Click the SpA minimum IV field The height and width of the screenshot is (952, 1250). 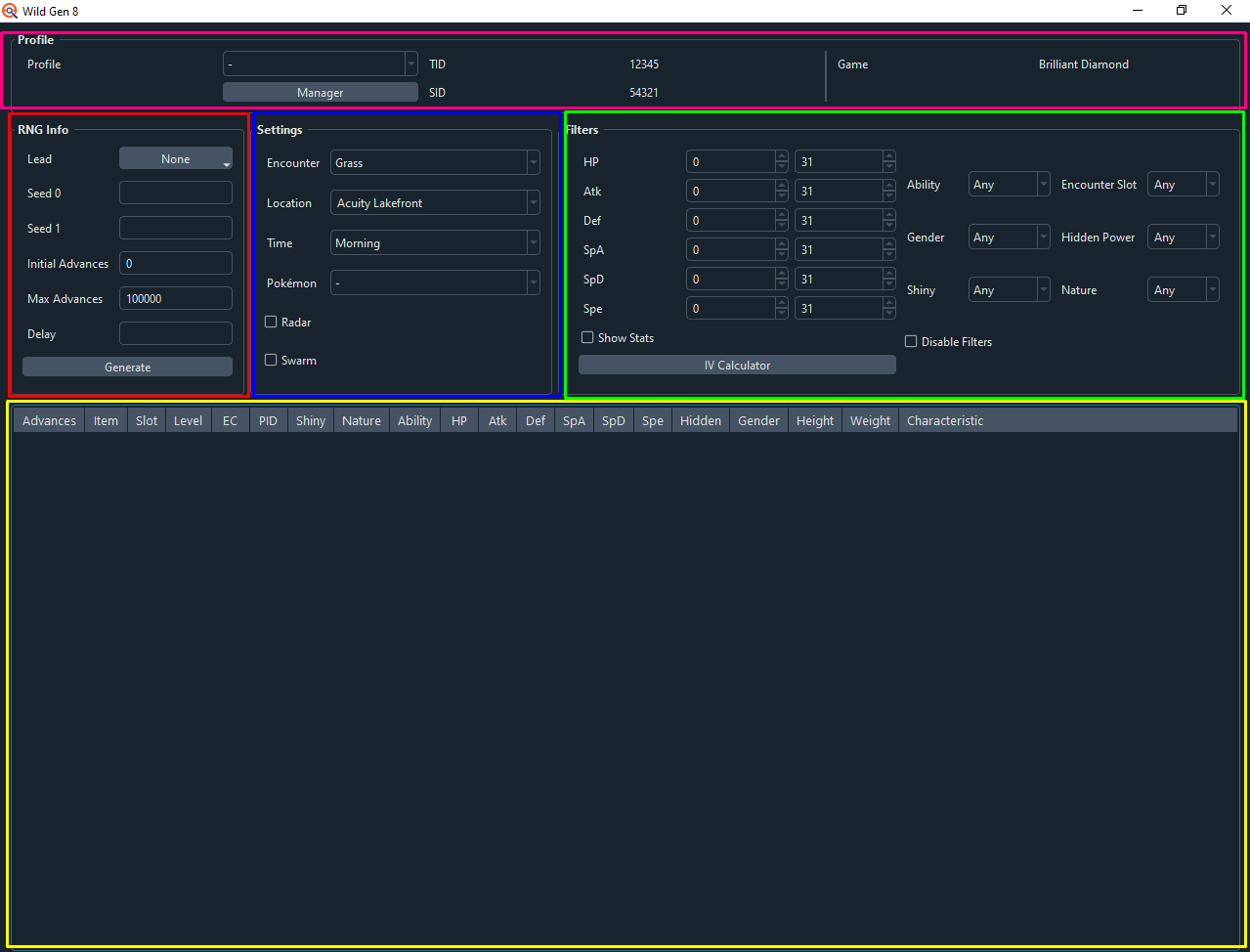point(737,250)
